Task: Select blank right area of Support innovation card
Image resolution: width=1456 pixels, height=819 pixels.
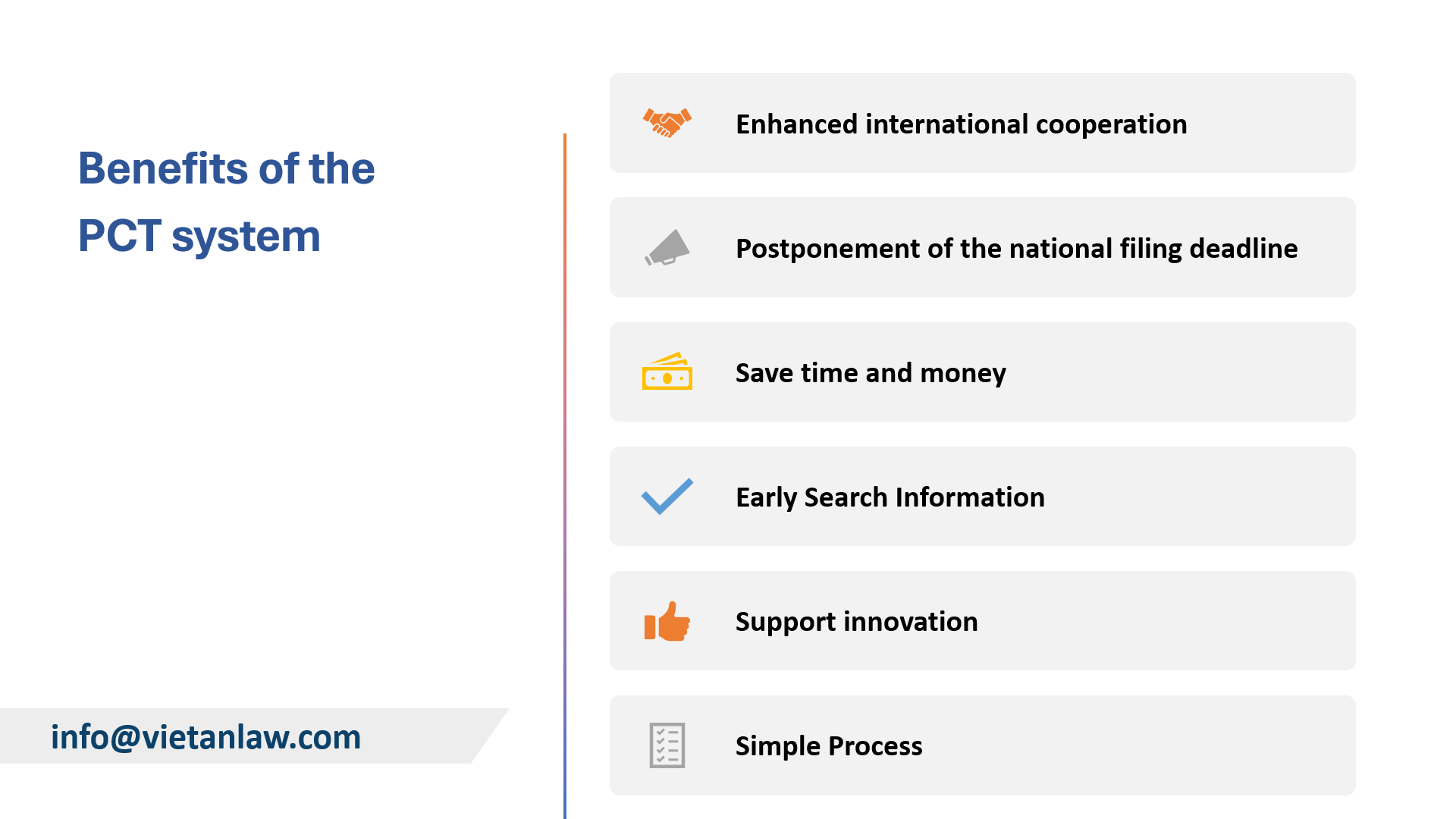Action: tap(1213, 621)
